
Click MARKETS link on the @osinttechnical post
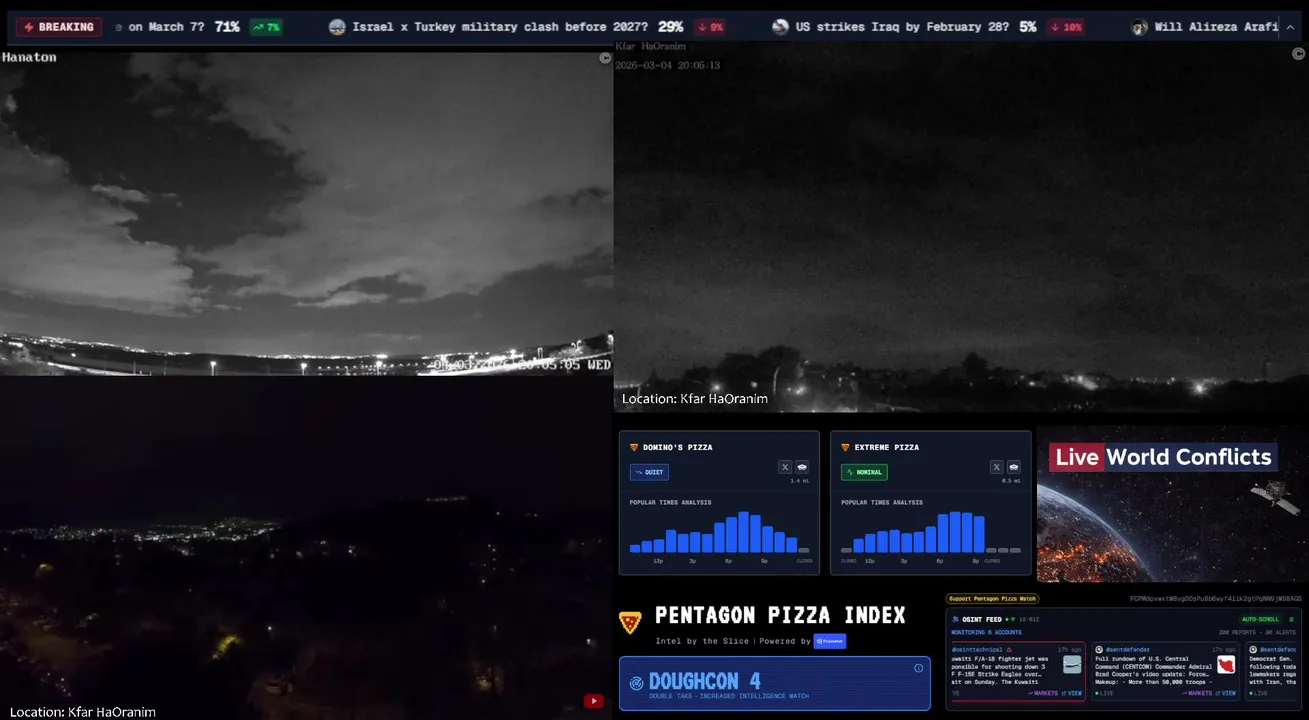pos(1043,693)
